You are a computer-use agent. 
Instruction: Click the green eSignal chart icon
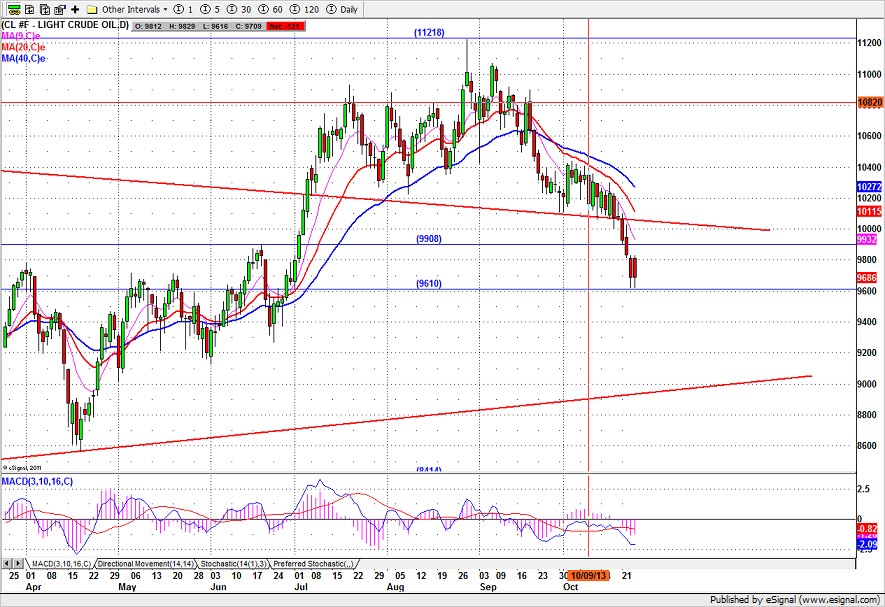click(14, 9)
